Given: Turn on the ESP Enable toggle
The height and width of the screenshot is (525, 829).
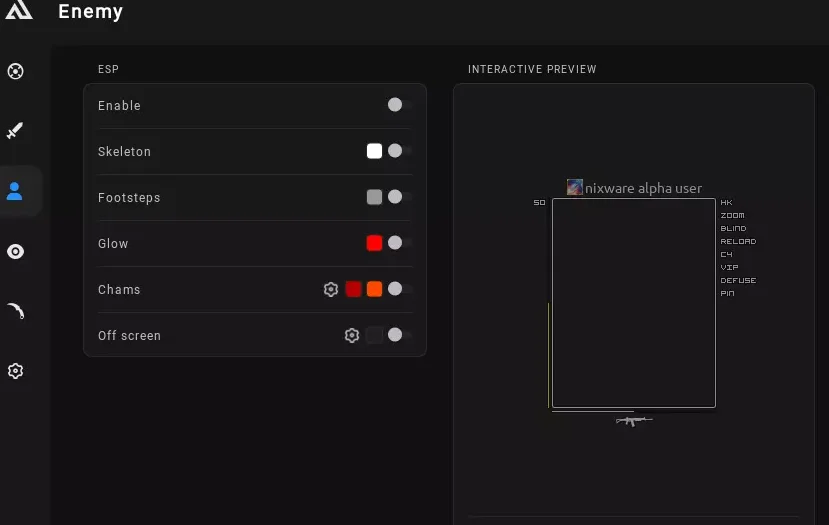Looking at the screenshot, I should click(398, 104).
